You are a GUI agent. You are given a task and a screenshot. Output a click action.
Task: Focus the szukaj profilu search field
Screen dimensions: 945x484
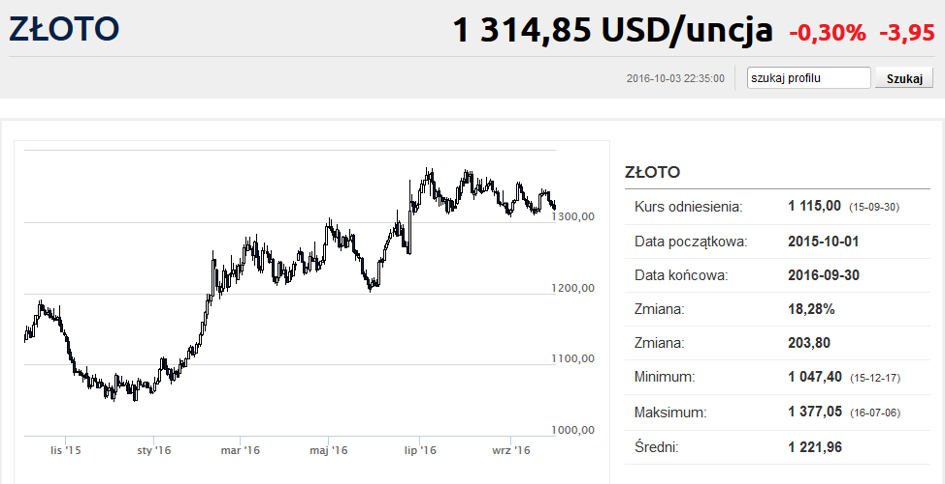pyautogui.click(x=809, y=78)
